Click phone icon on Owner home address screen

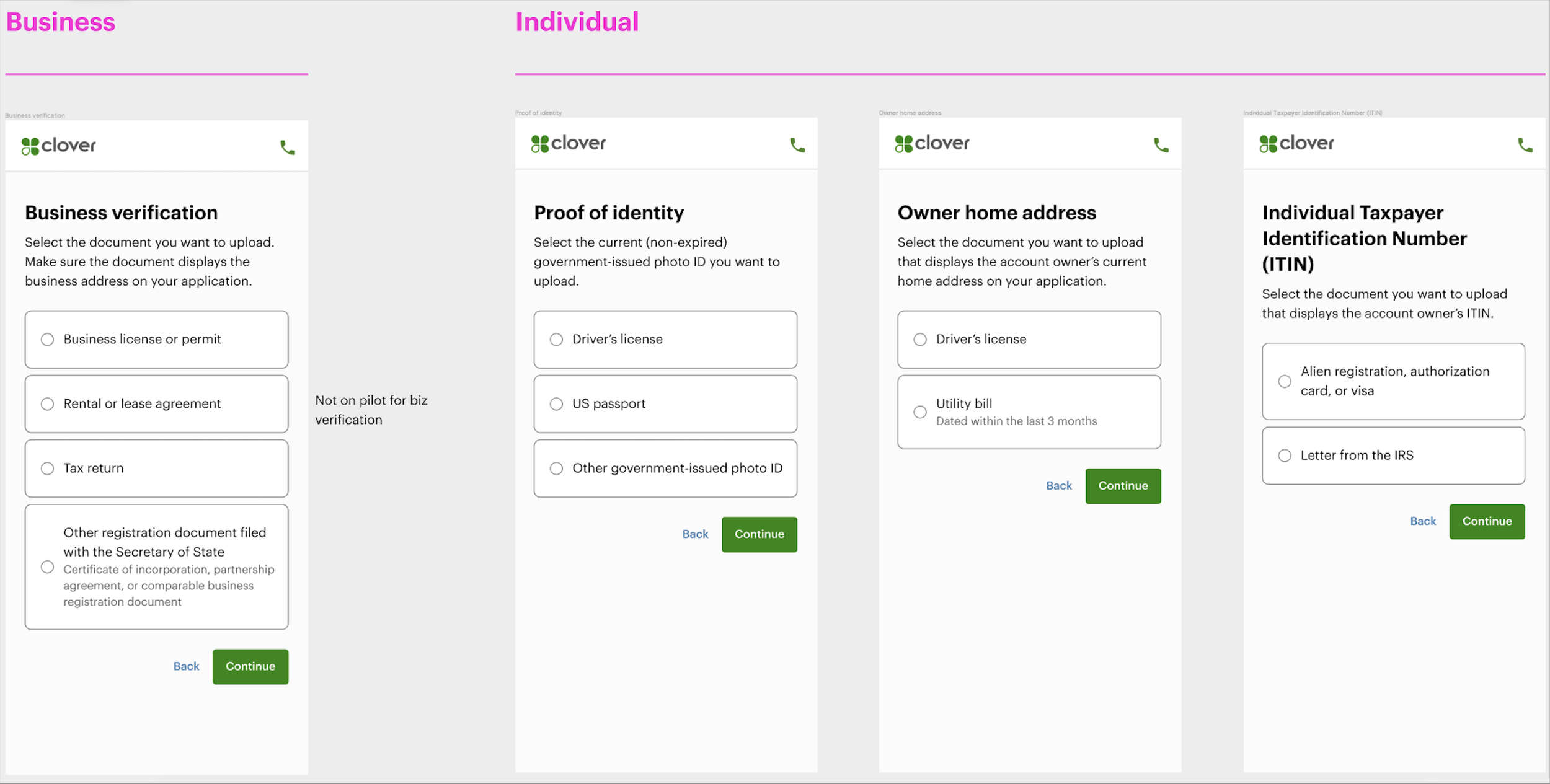tap(1161, 145)
